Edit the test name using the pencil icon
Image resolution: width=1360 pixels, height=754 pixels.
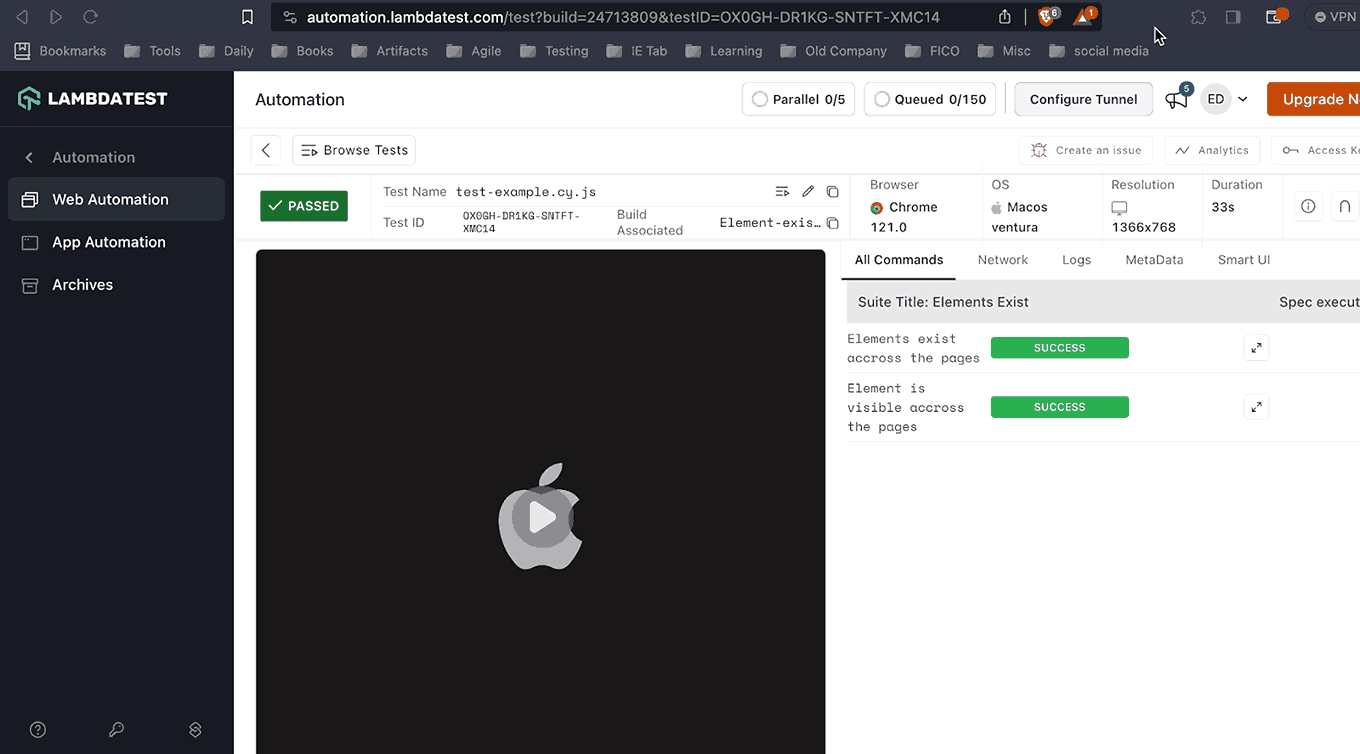click(x=808, y=190)
